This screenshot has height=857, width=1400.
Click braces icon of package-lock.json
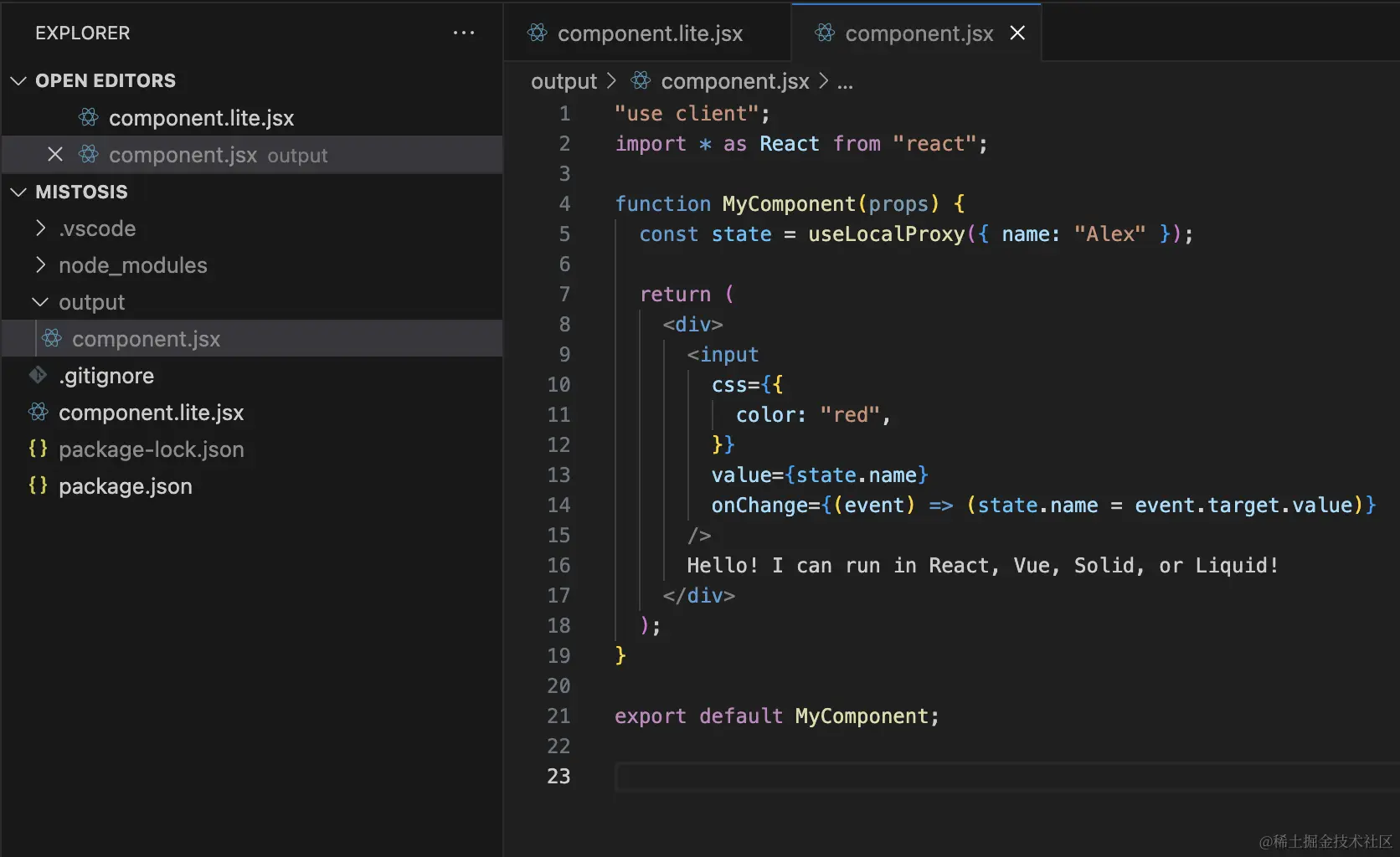39,449
